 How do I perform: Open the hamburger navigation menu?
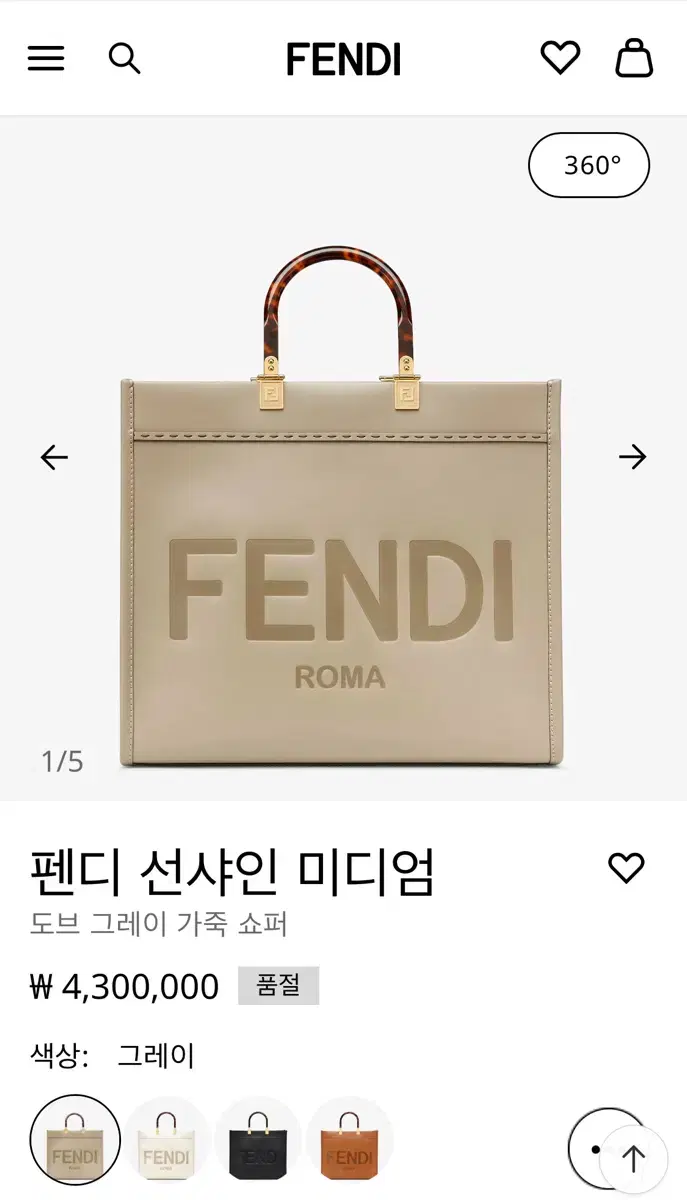(46, 59)
